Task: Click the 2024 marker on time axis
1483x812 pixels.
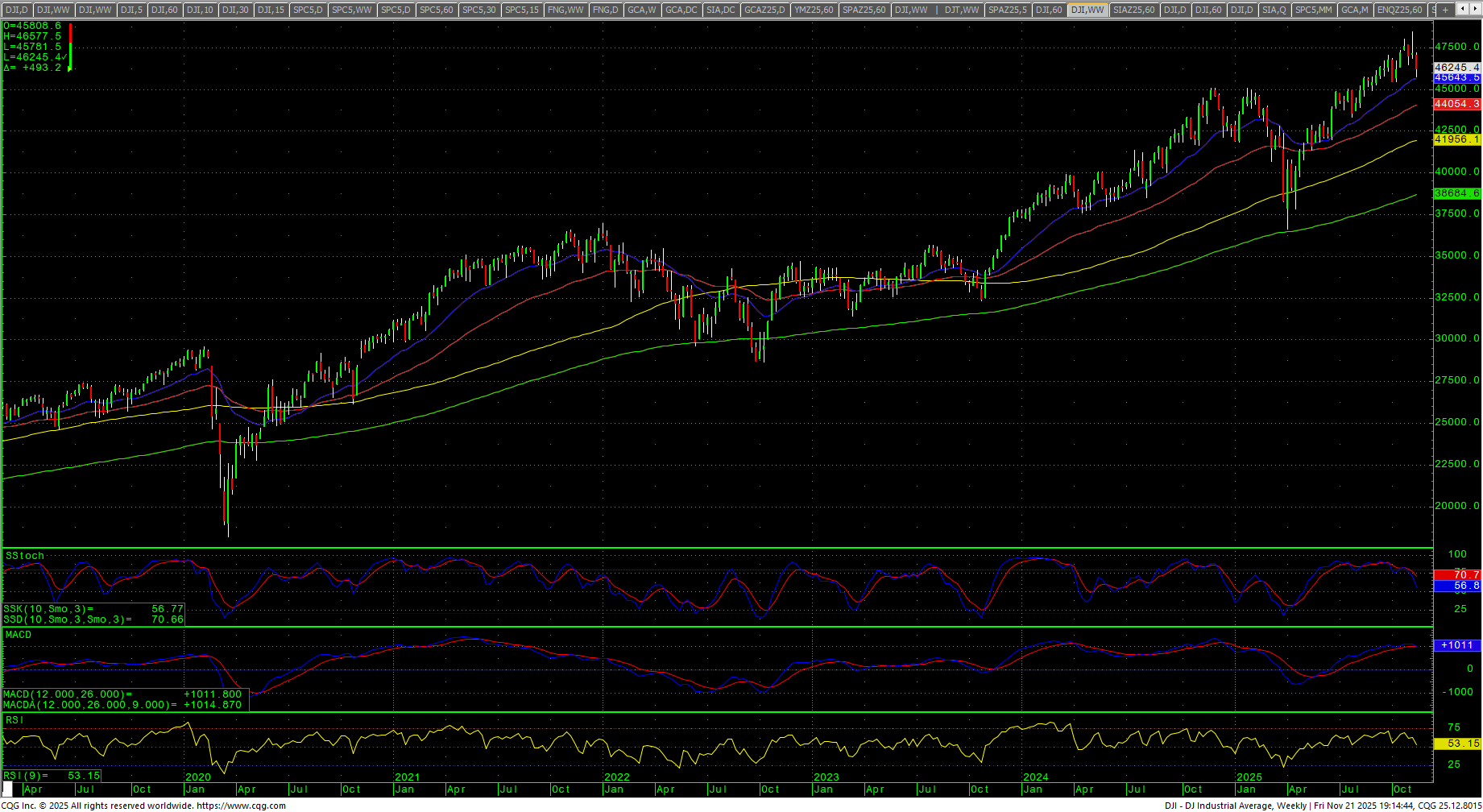Action: [x=1035, y=777]
